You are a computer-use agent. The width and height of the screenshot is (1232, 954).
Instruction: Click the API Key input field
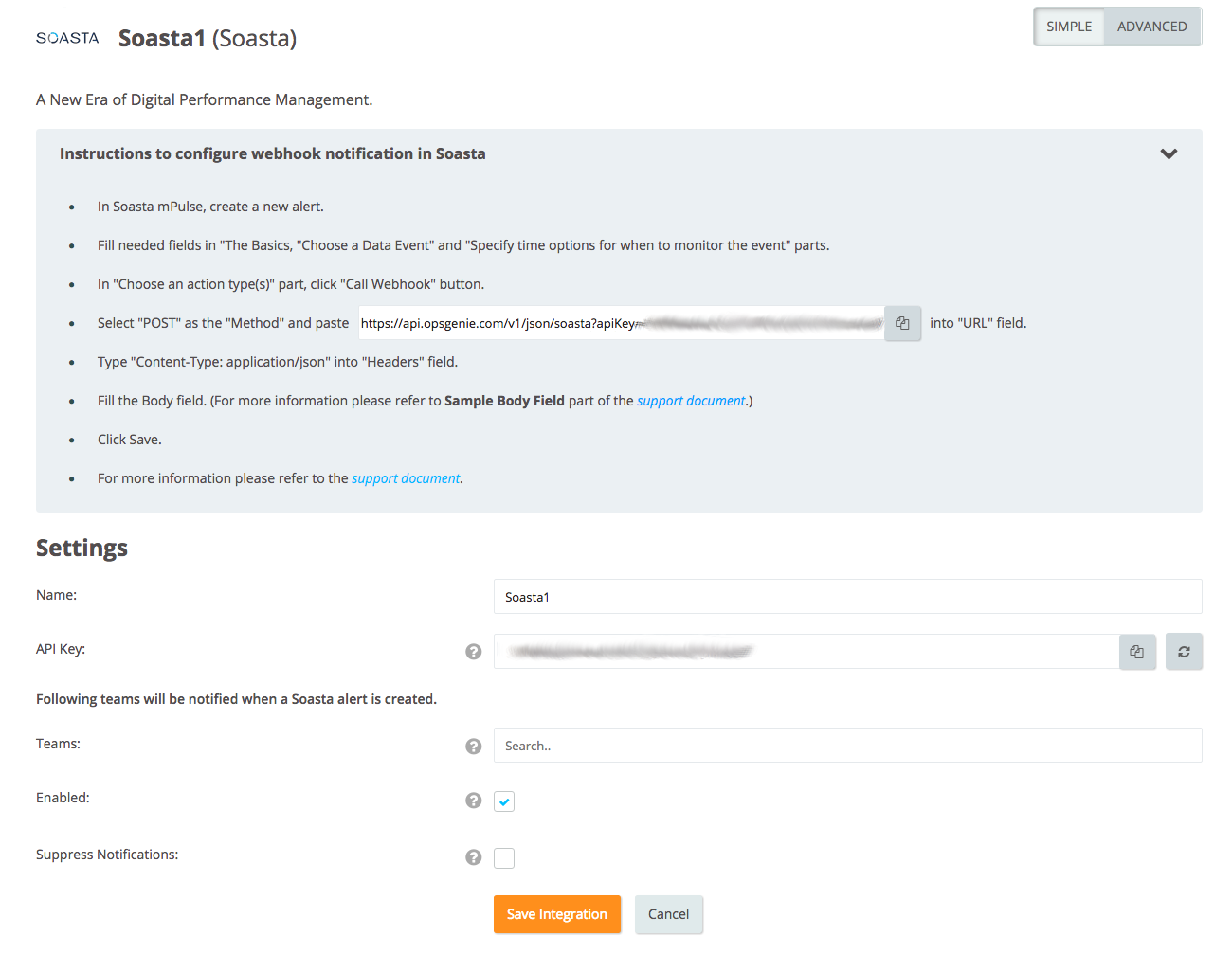[806, 652]
